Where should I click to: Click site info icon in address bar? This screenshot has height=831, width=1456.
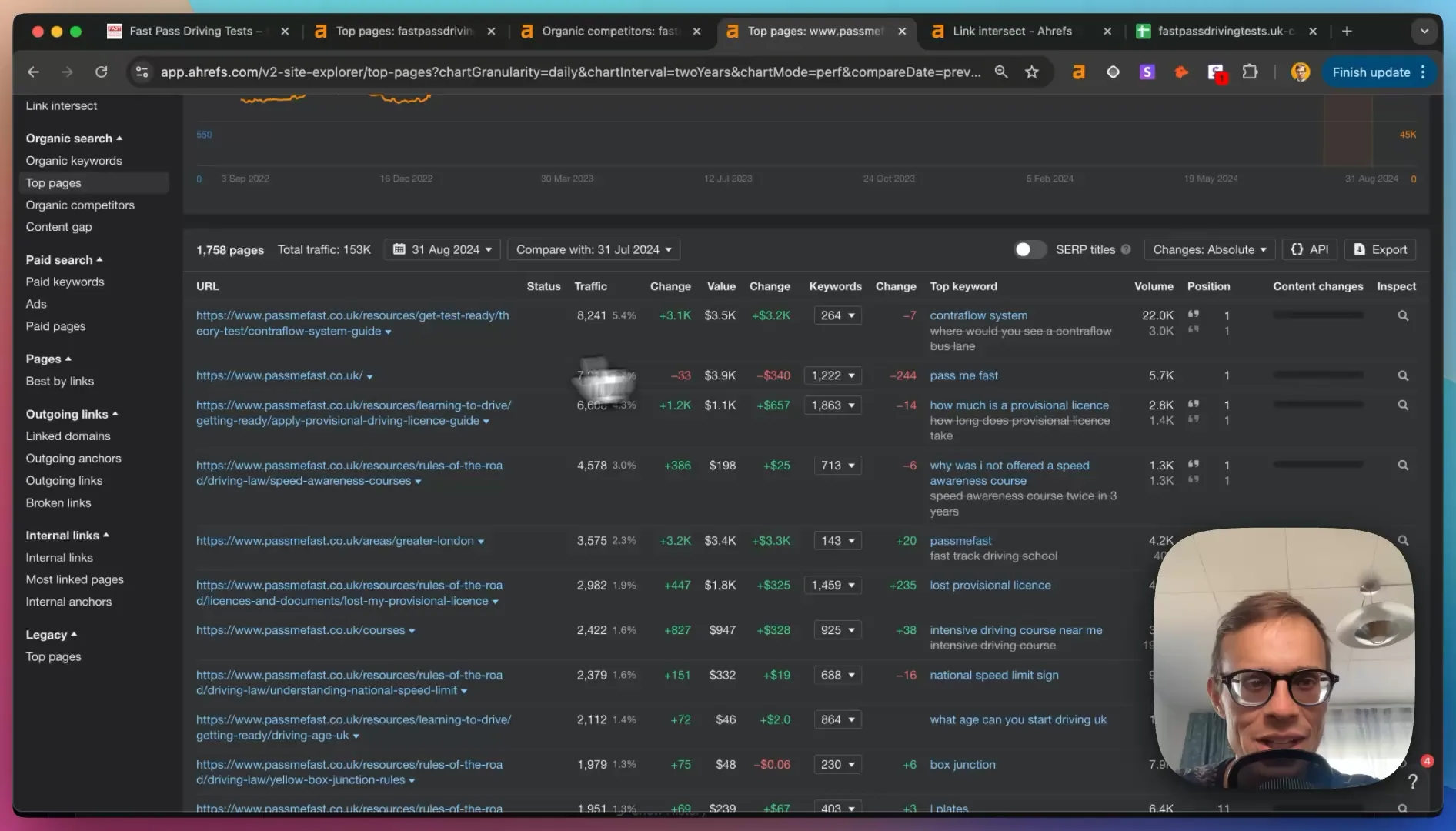(x=142, y=72)
